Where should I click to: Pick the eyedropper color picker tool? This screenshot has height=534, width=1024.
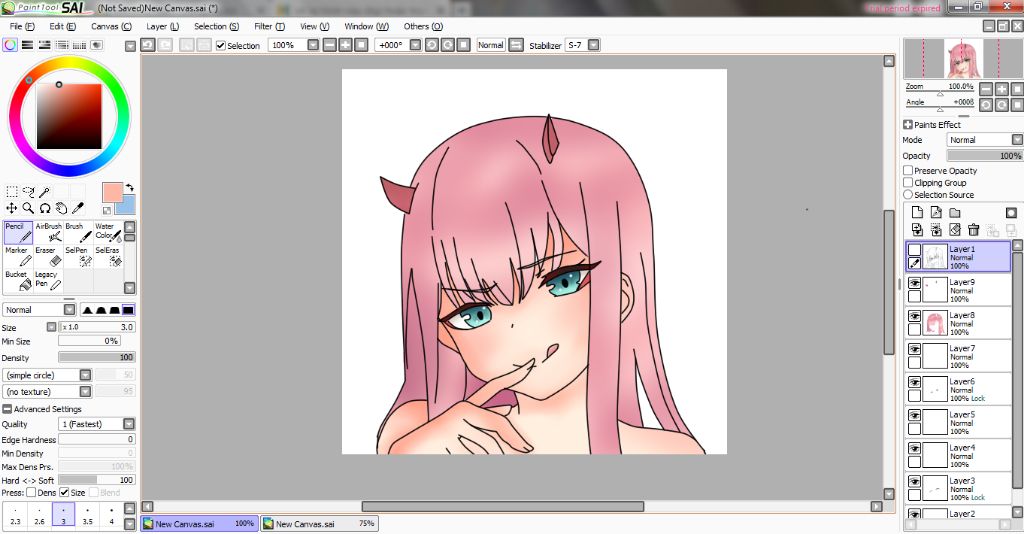78,208
